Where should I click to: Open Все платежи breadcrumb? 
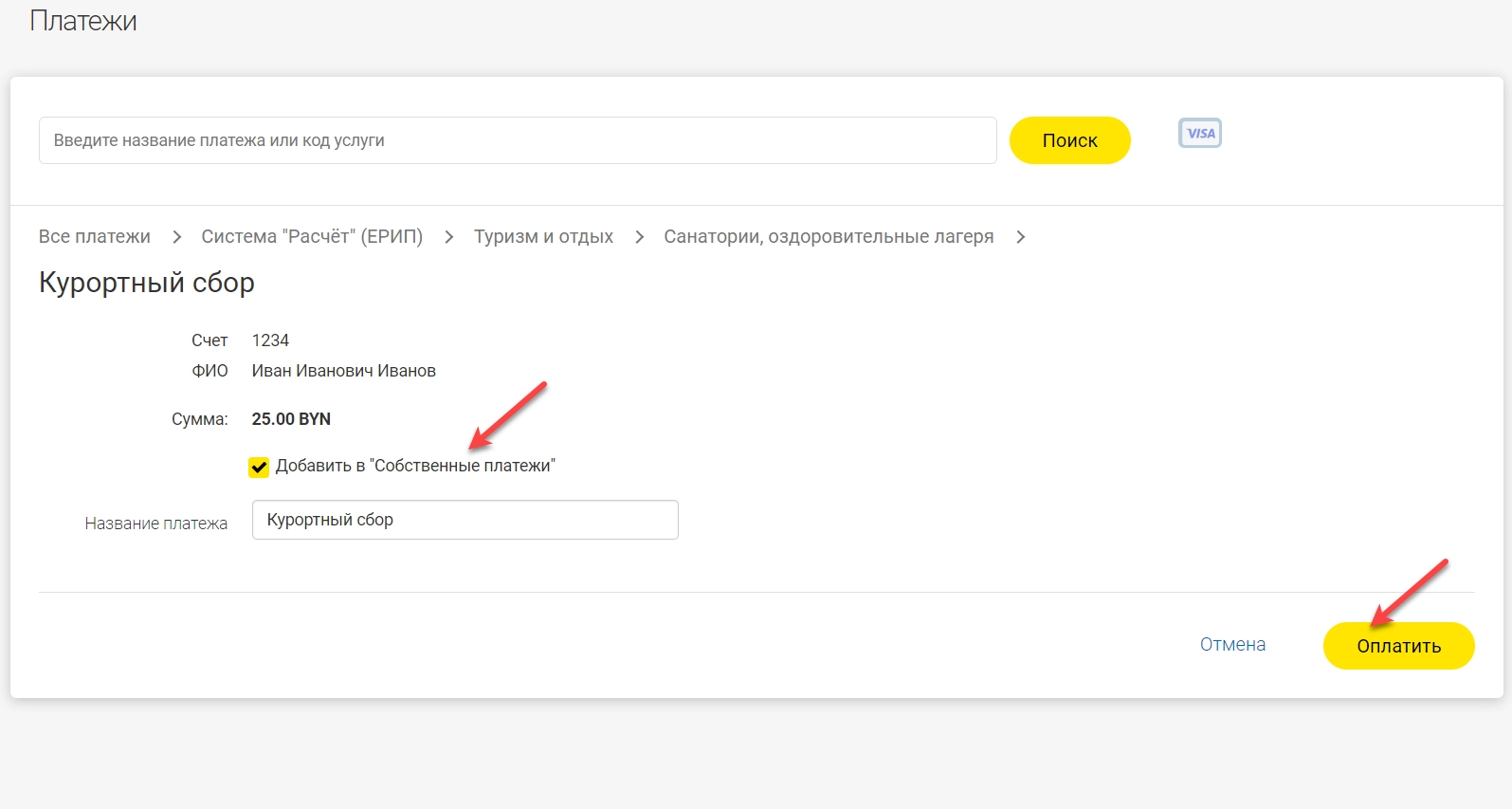tap(95, 236)
